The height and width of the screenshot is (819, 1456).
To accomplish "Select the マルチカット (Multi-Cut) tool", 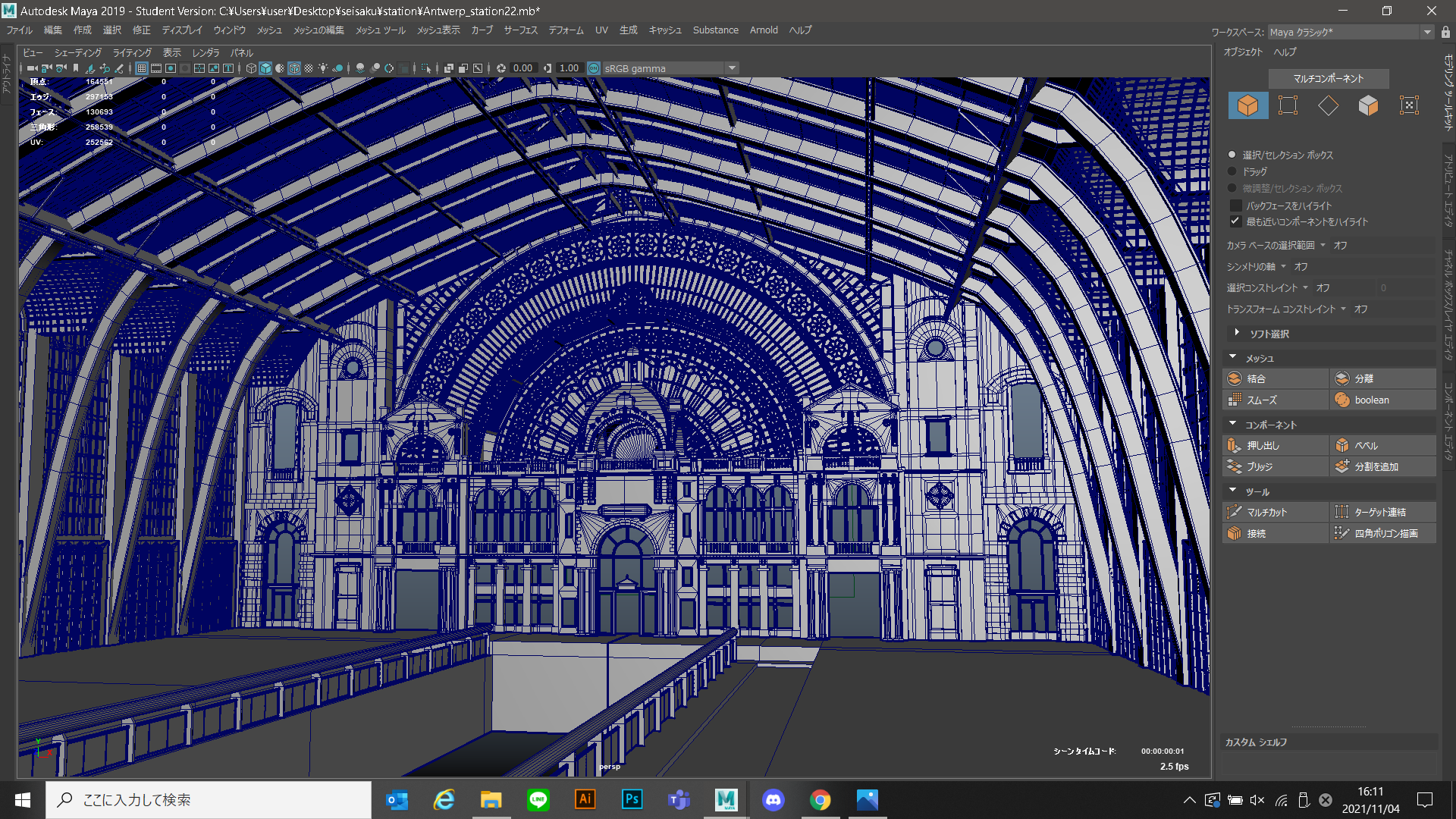I will (1276, 512).
